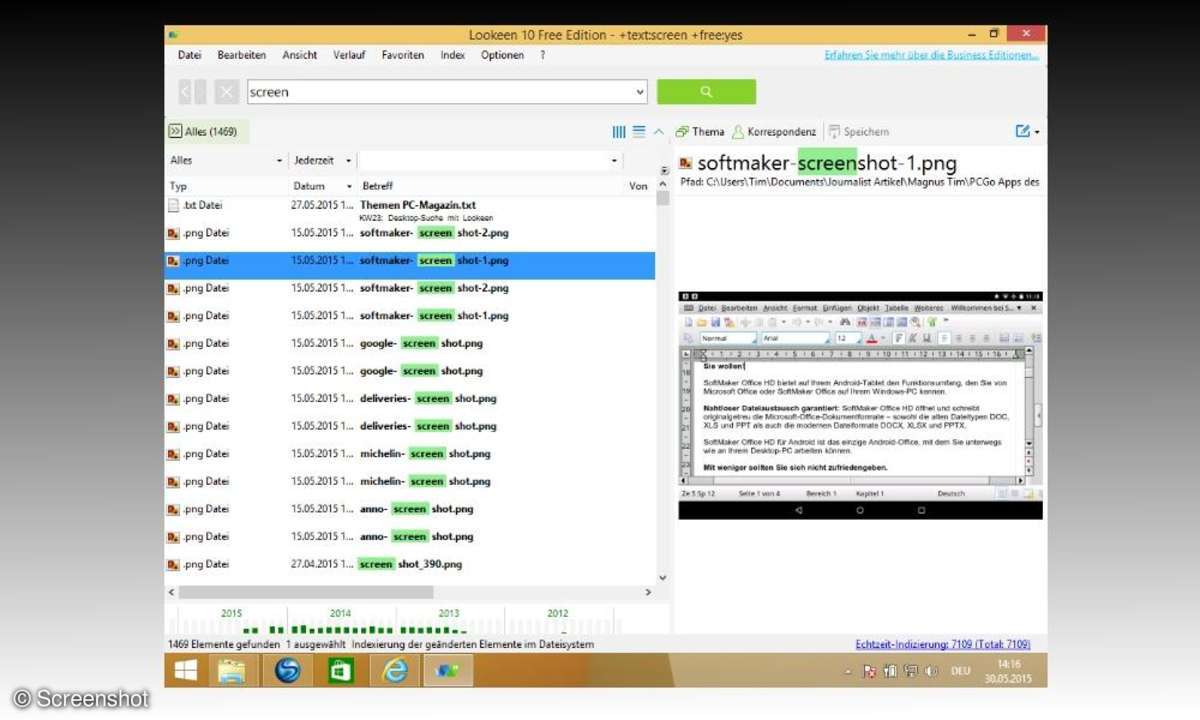
Task: Click the taskbar clock showing 14:16
Action: click(1009, 671)
